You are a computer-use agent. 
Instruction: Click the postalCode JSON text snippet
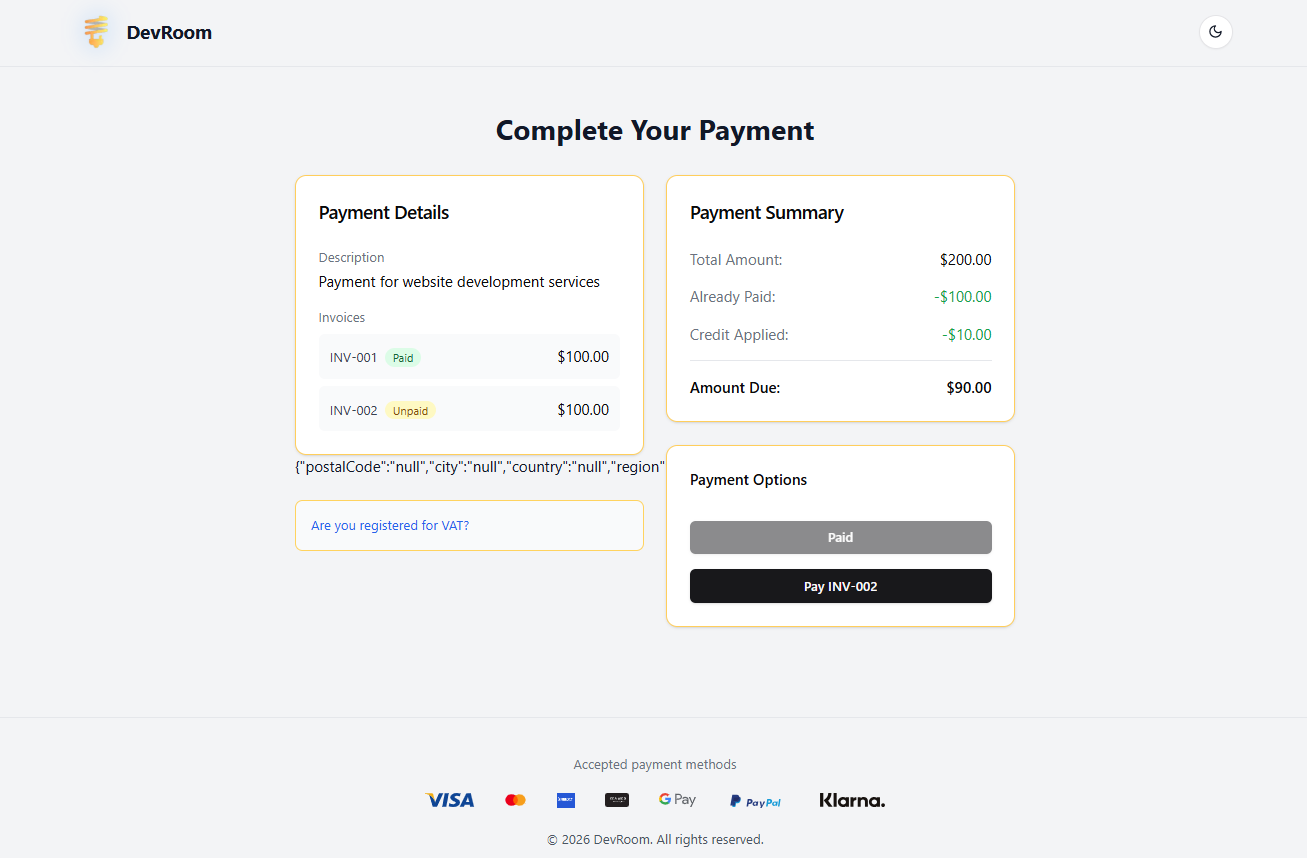[480, 466]
